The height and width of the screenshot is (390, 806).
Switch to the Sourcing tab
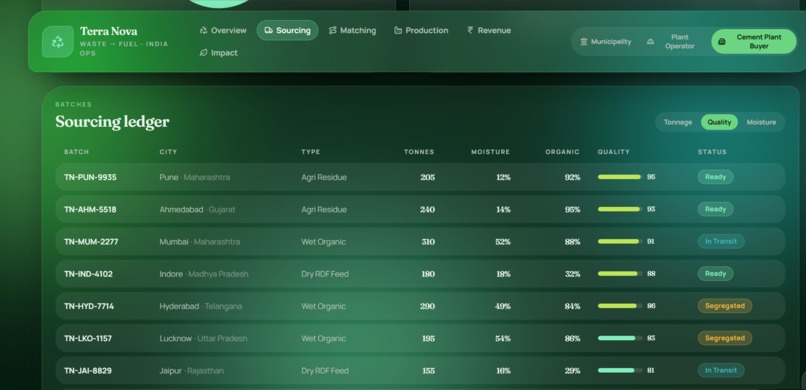[x=287, y=30]
